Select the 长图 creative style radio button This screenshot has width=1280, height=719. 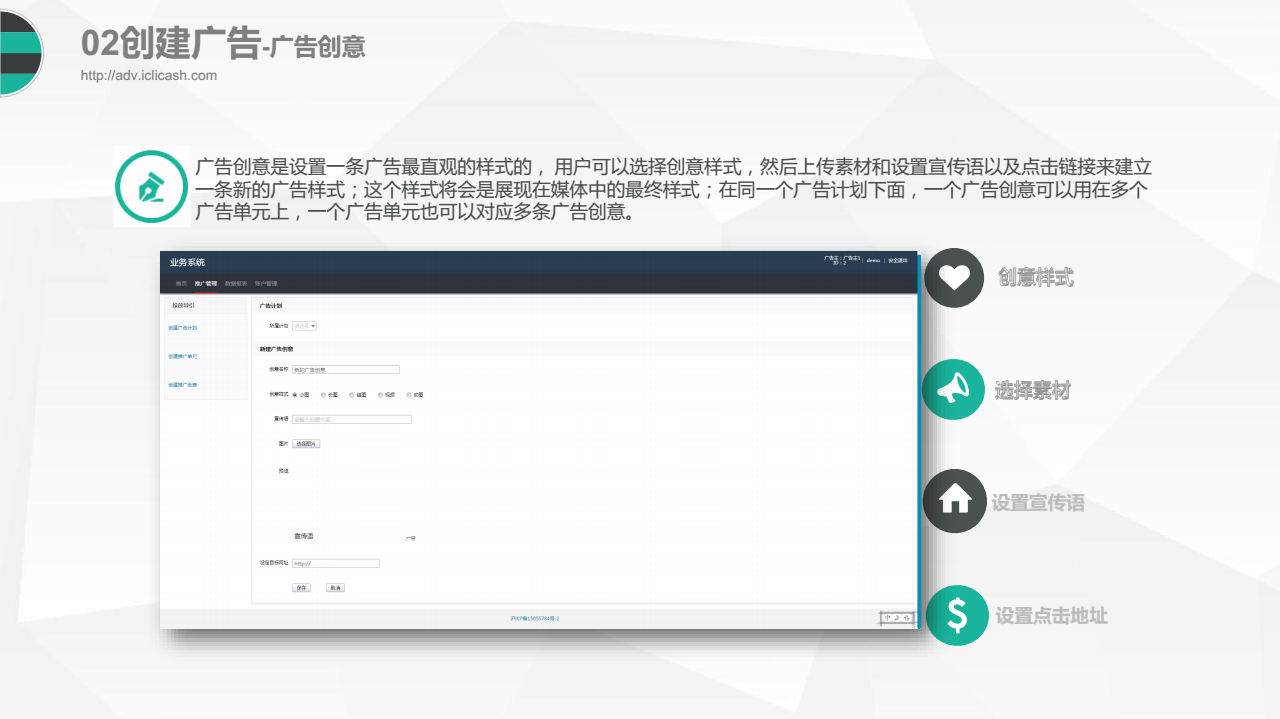click(323, 395)
